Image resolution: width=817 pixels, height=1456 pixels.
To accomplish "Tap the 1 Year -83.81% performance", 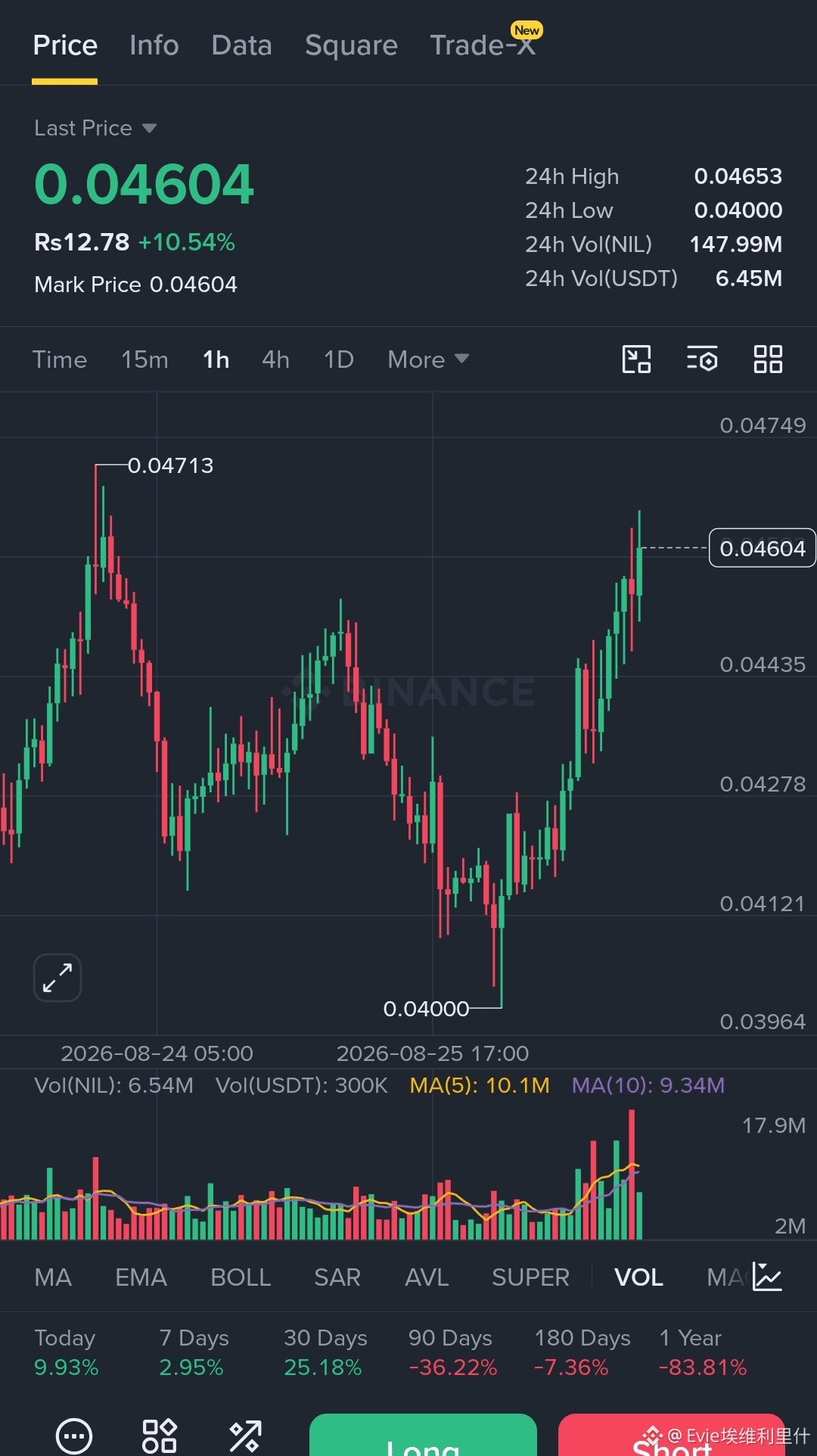I will point(703,1352).
